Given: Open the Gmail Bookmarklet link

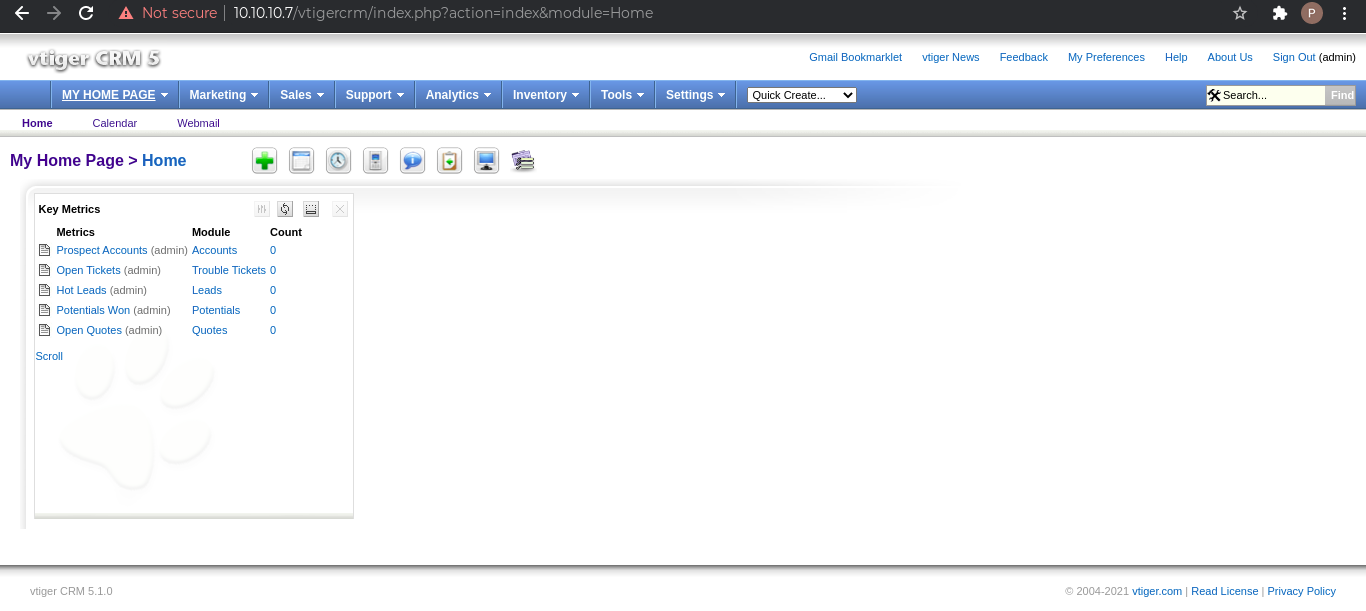Looking at the screenshot, I should [x=855, y=57].
